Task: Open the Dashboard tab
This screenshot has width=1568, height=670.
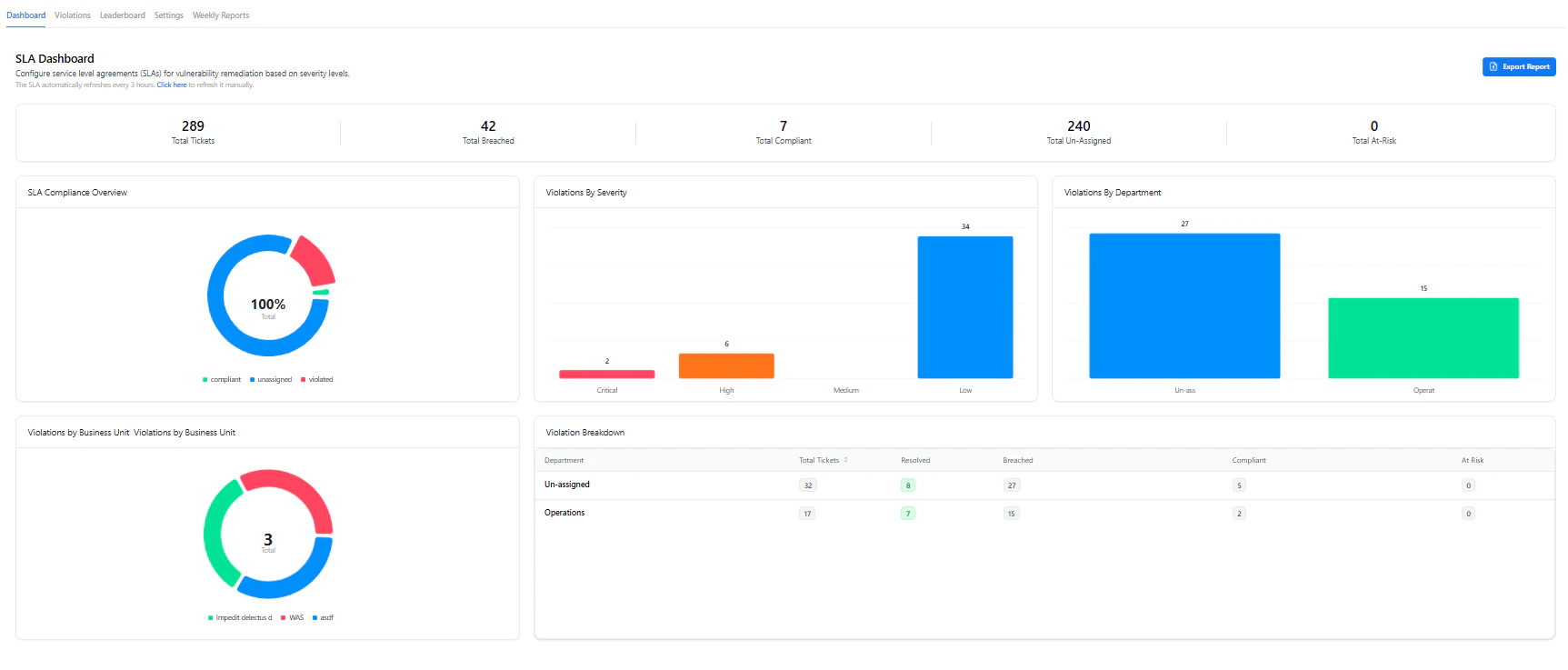Action: pyautogui.click(x=25, y=15)
